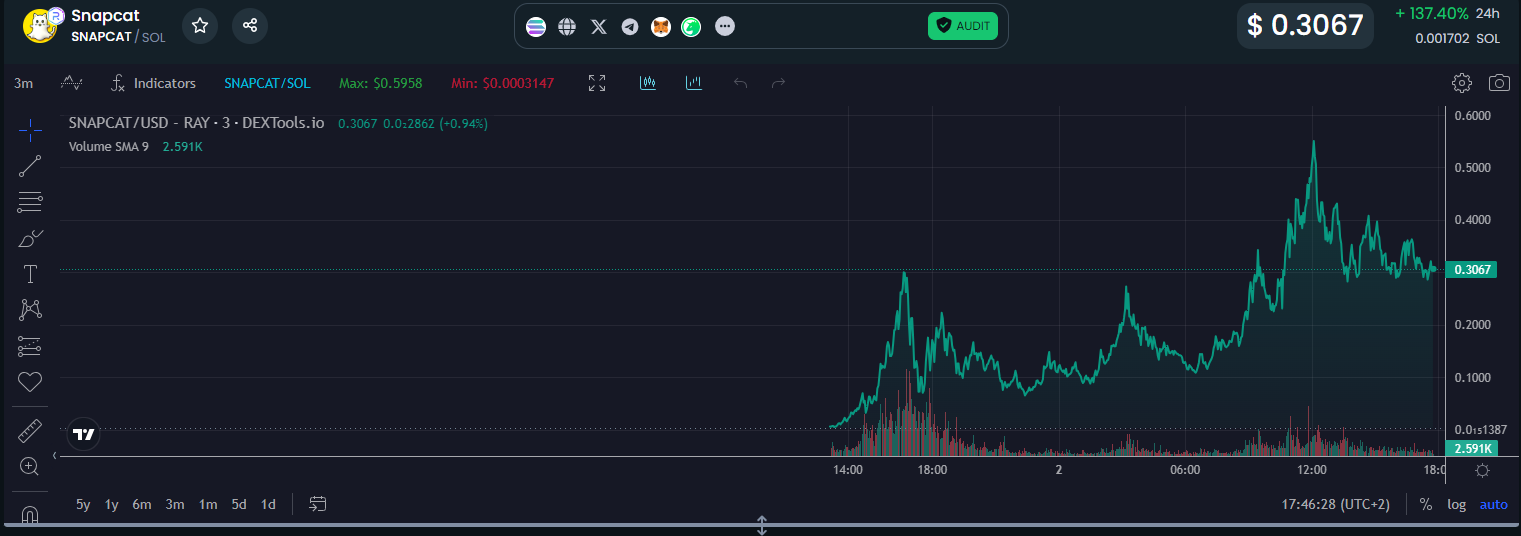1521x536 pixels.
Task: Click the Min: $0.0003147 value
Action: [x=502, y=83]
